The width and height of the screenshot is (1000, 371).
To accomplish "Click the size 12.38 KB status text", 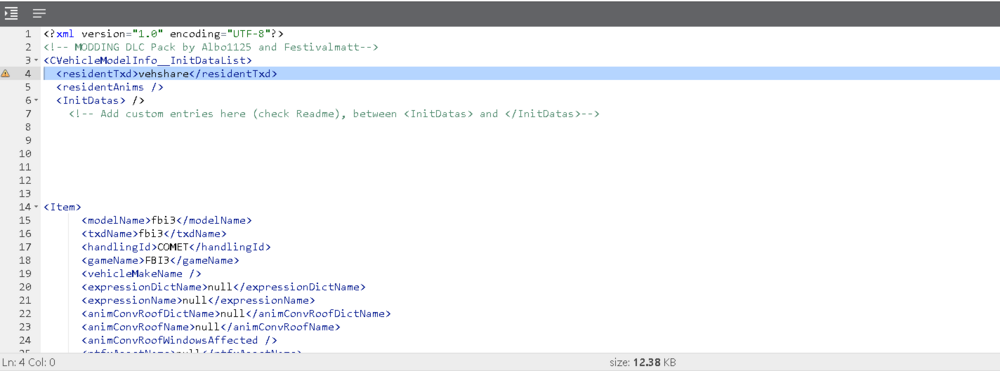I will click(x=643, y=363).
